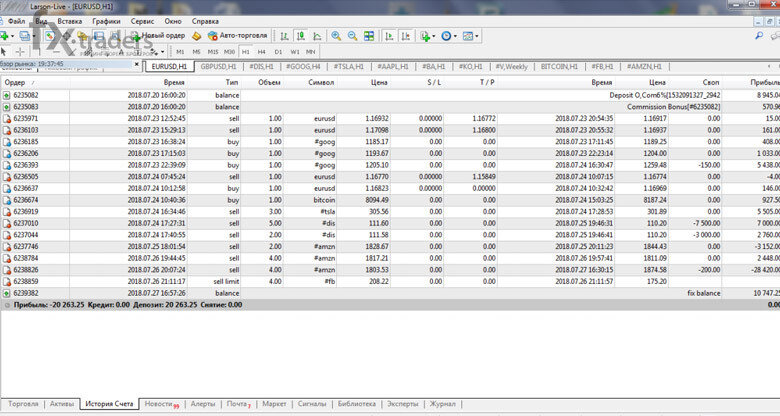The height and width of the screenshot is (416, 780).
Task: Set timeframe to M30
Action: click(229, 52)
